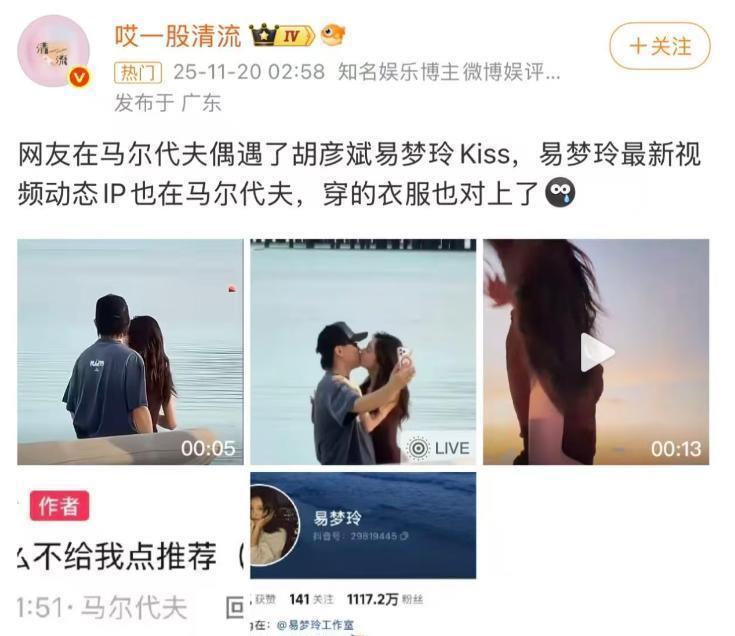Open the 作者 comment screenshot image

[130, 554]
